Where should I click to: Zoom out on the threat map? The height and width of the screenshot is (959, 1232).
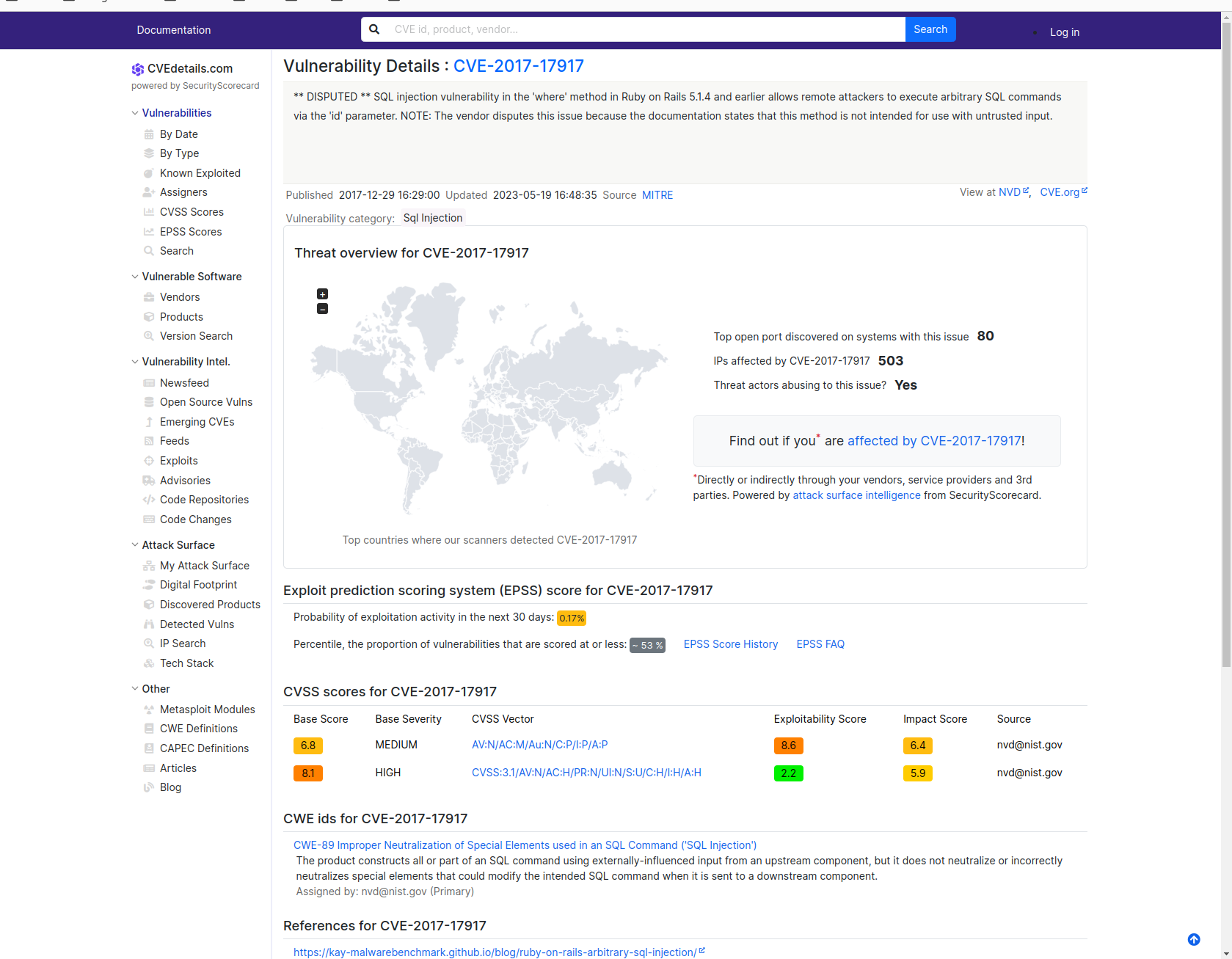tap(322, 309)
